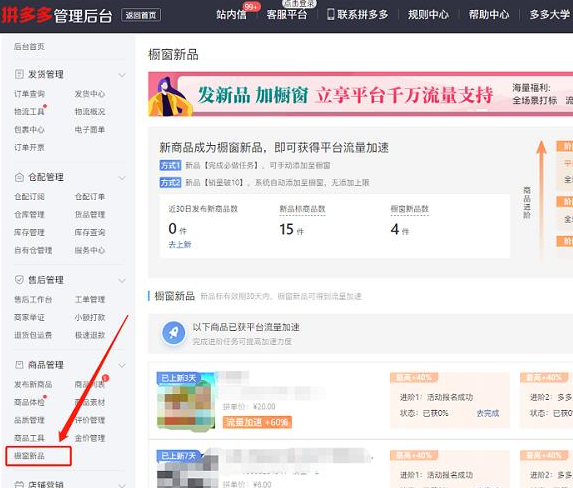Viewport: 573px width, 488px height.
Task: Open 物流概况 in the sidebar
Action: tap(90, 112)
